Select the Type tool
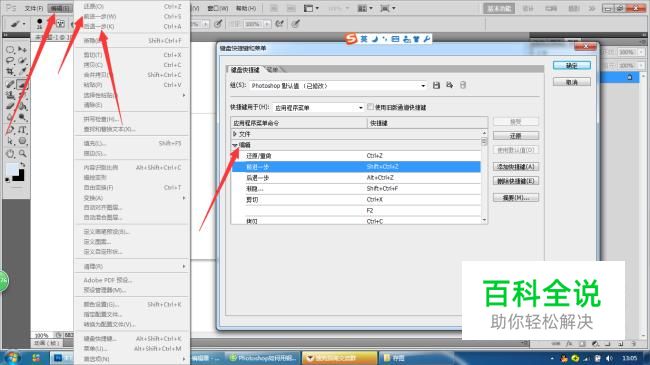Screen dimensions: 650x365 coord(22,130)
